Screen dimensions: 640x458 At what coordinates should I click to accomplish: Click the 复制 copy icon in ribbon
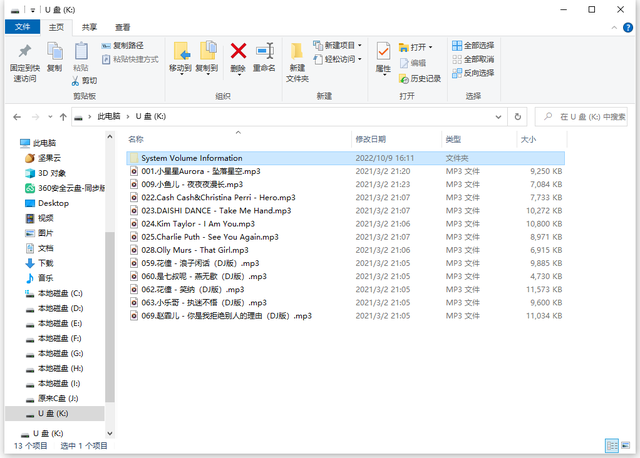tap(54, 51)
